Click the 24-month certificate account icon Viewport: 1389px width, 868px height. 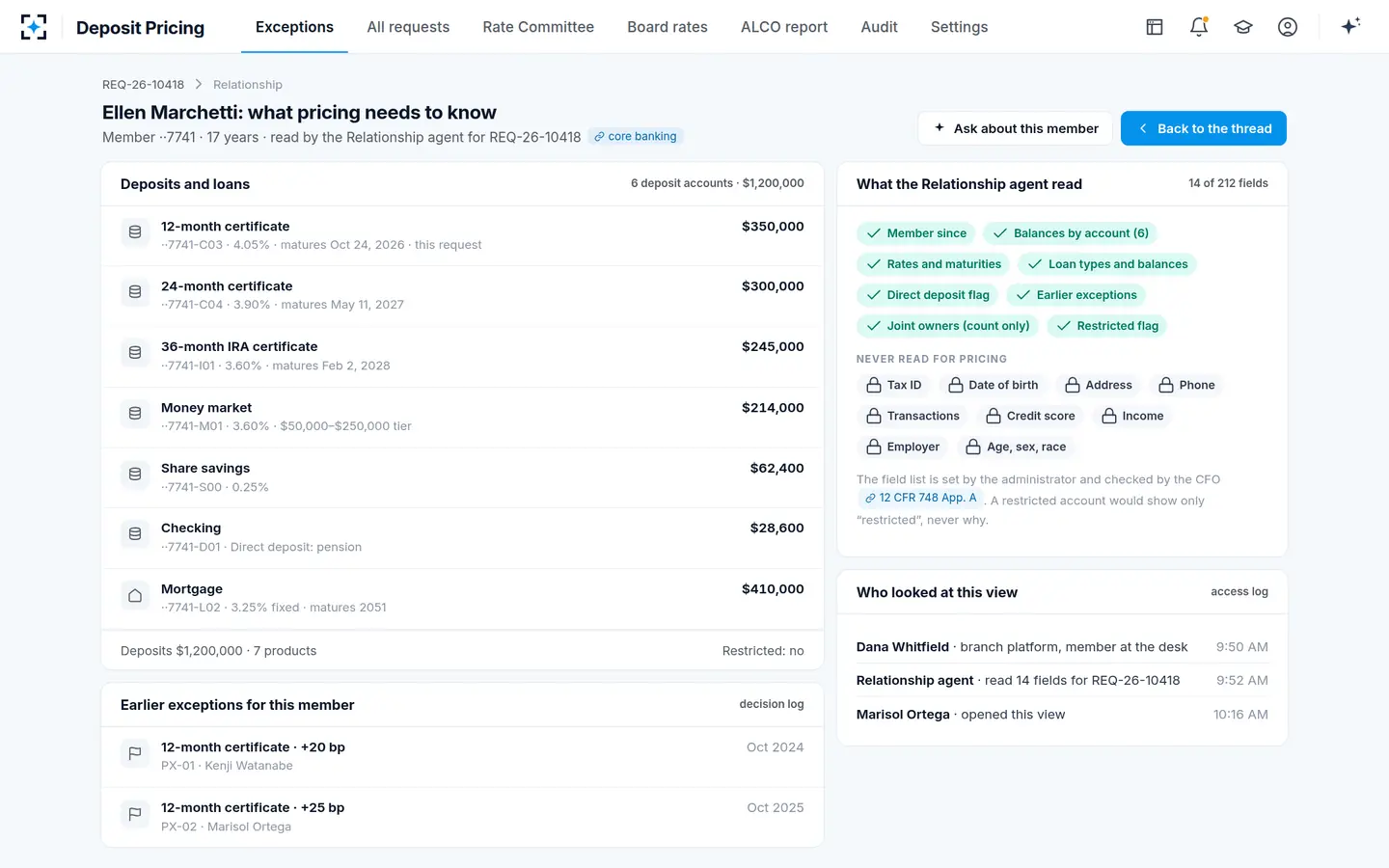point(135,292)
